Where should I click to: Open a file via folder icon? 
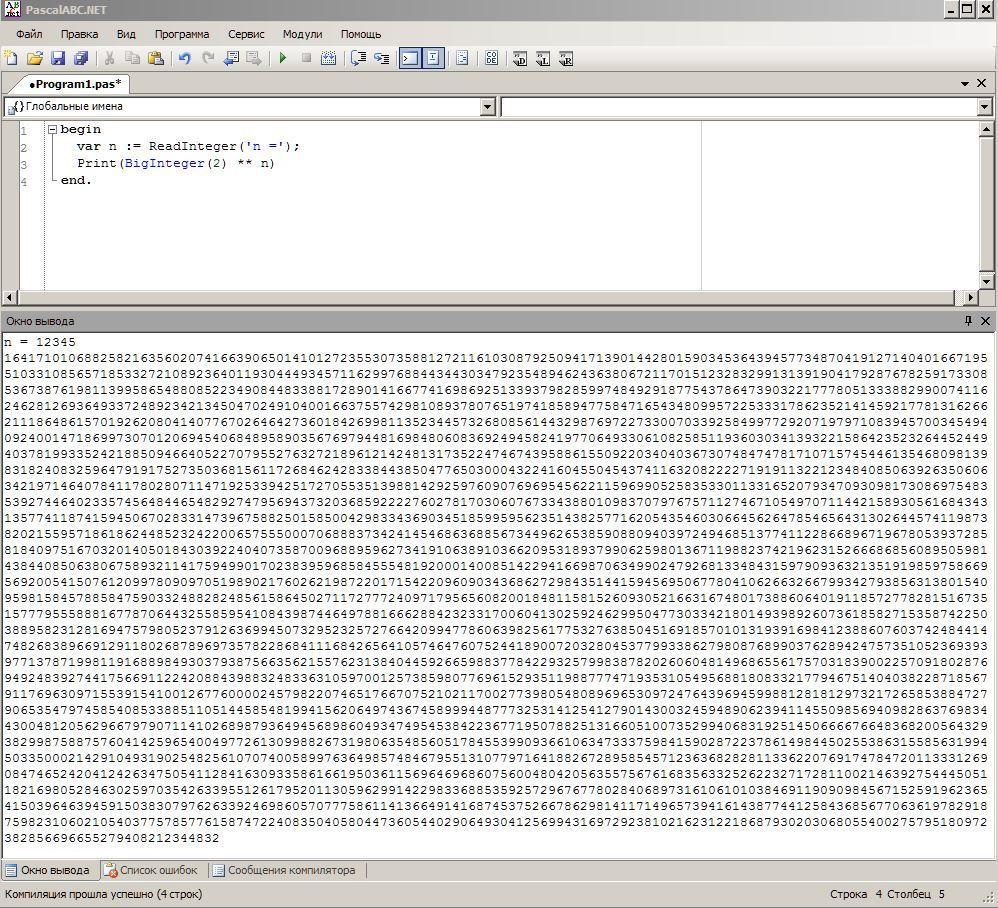pos(35,59)
